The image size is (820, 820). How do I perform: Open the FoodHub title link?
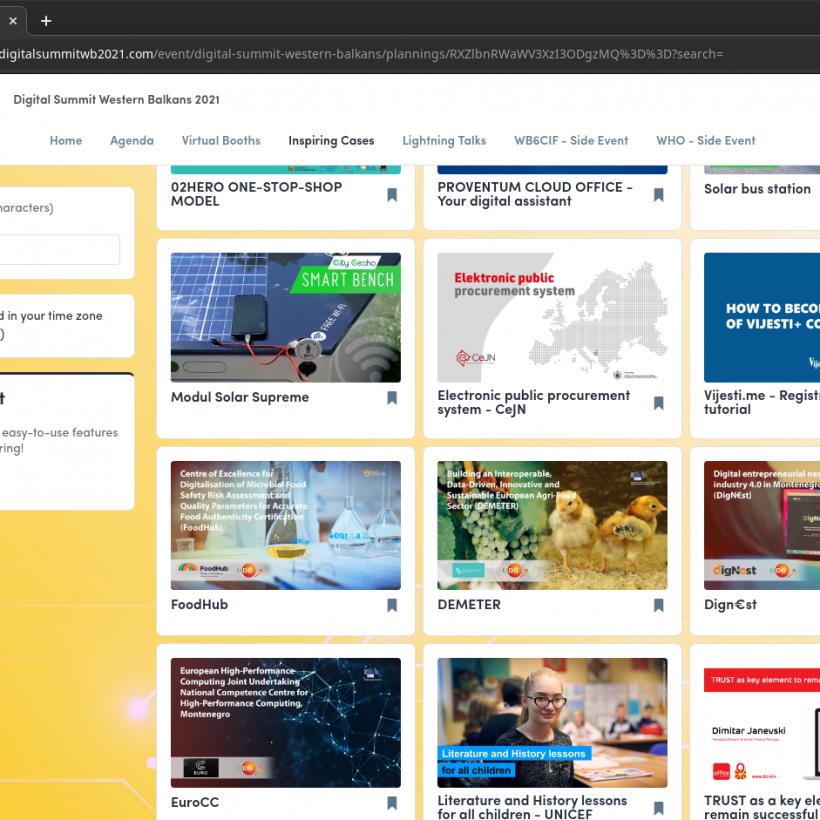(x=199, y=605)
